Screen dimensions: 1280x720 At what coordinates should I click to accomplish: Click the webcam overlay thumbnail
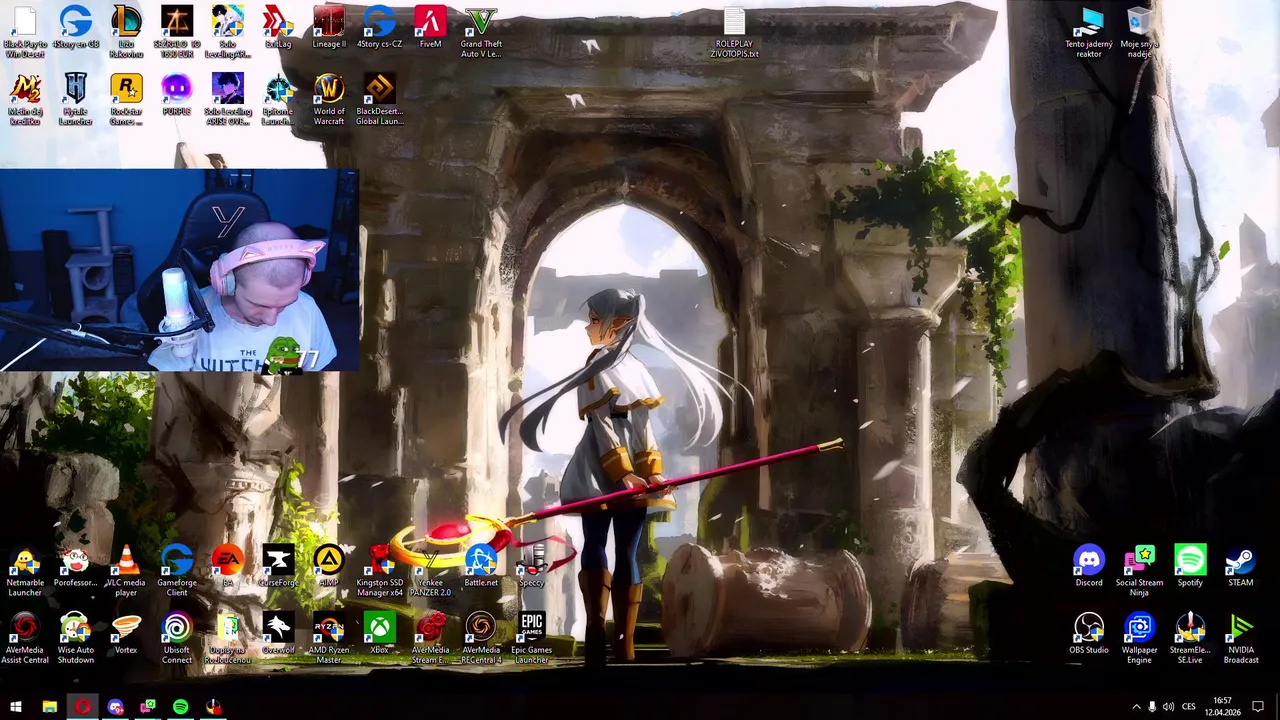(179, 270)
